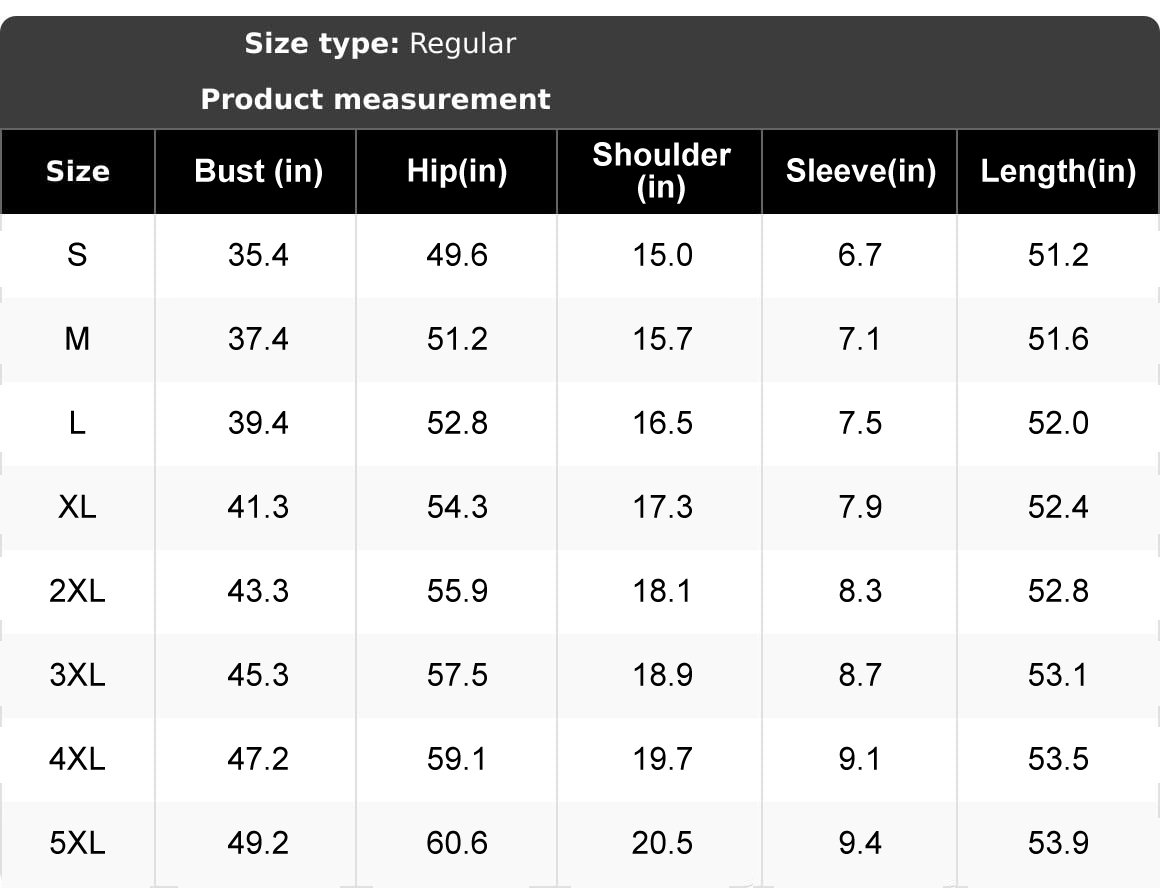Screen dimensions: 1160x888
Task: Select the L size row label
Action: [78, 423]
